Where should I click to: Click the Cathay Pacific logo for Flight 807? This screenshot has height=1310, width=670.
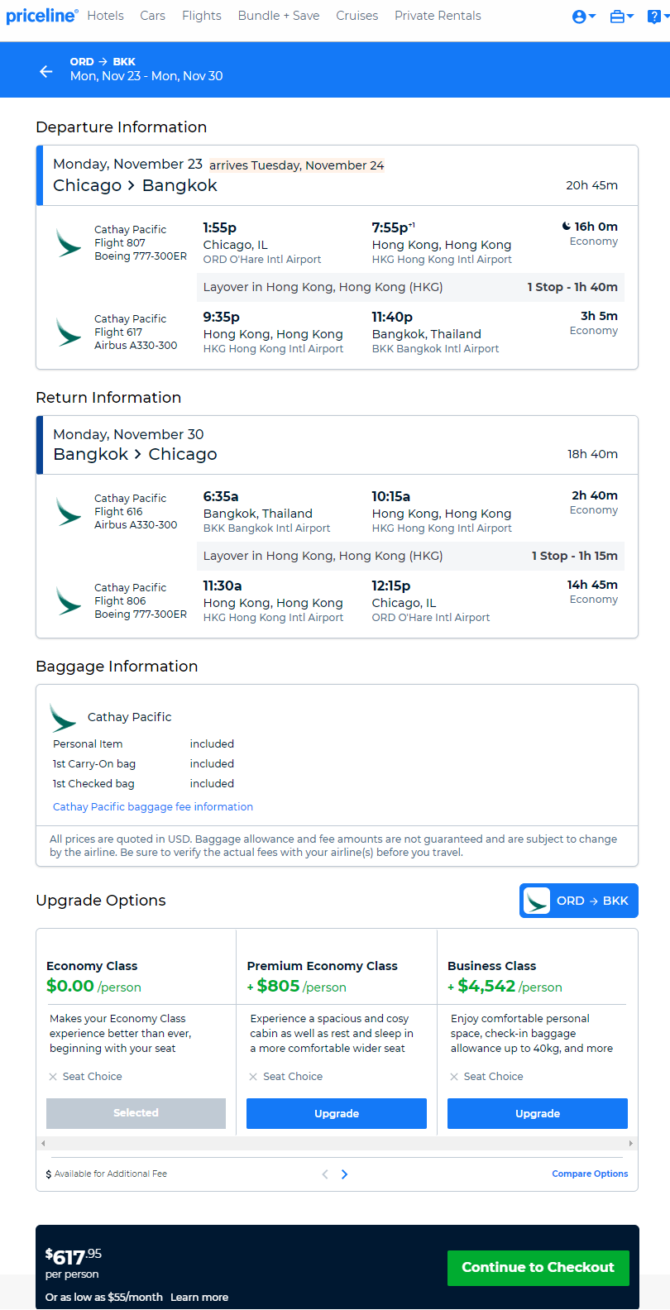click(x=69, y=243)
